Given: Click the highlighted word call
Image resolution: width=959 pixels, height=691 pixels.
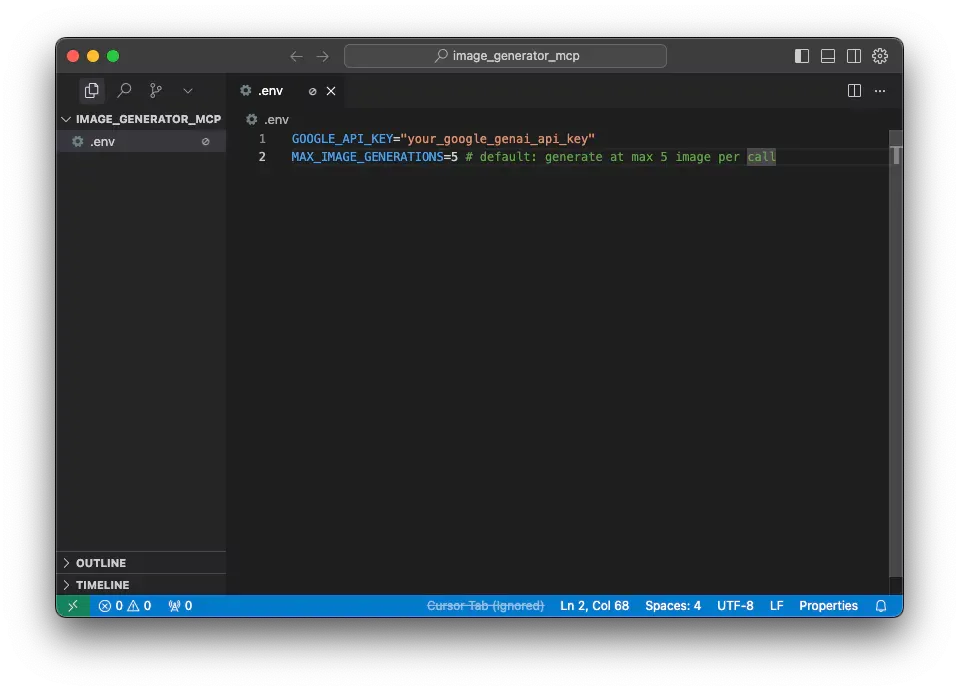Looking at the screenshot, I should coord(761,157).
